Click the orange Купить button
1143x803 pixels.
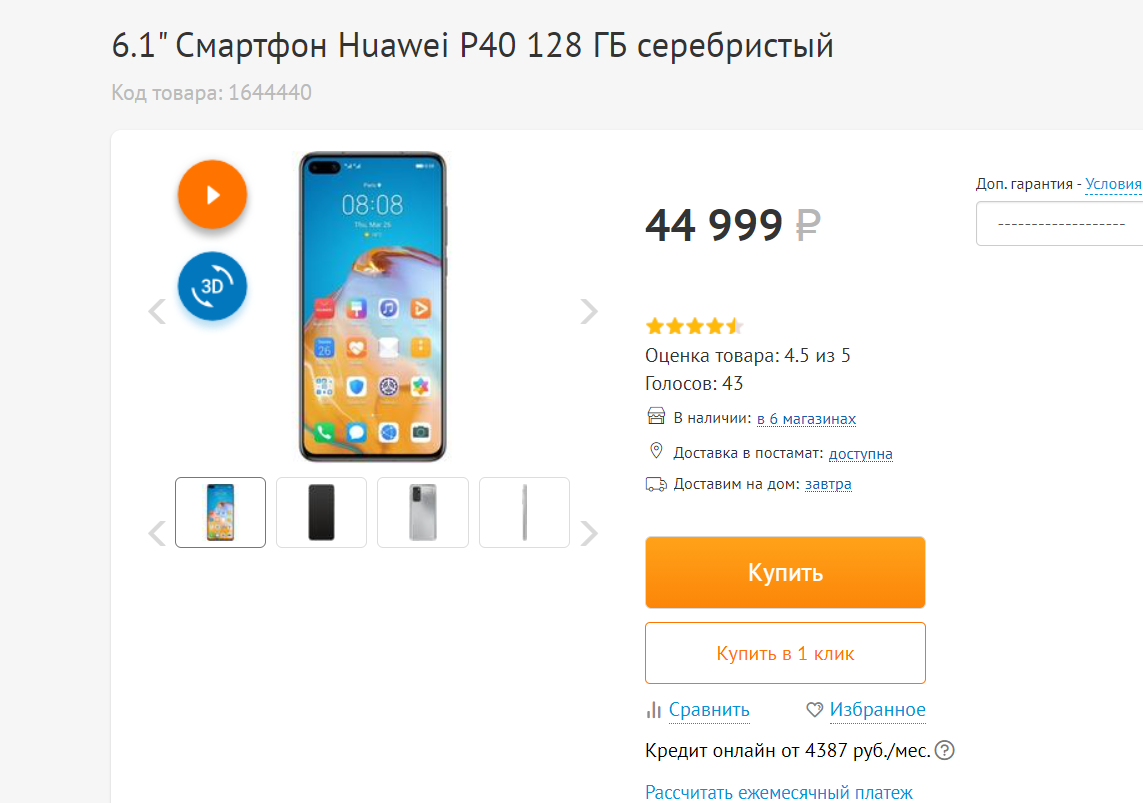pyautogui.click(x=785, y=572)
